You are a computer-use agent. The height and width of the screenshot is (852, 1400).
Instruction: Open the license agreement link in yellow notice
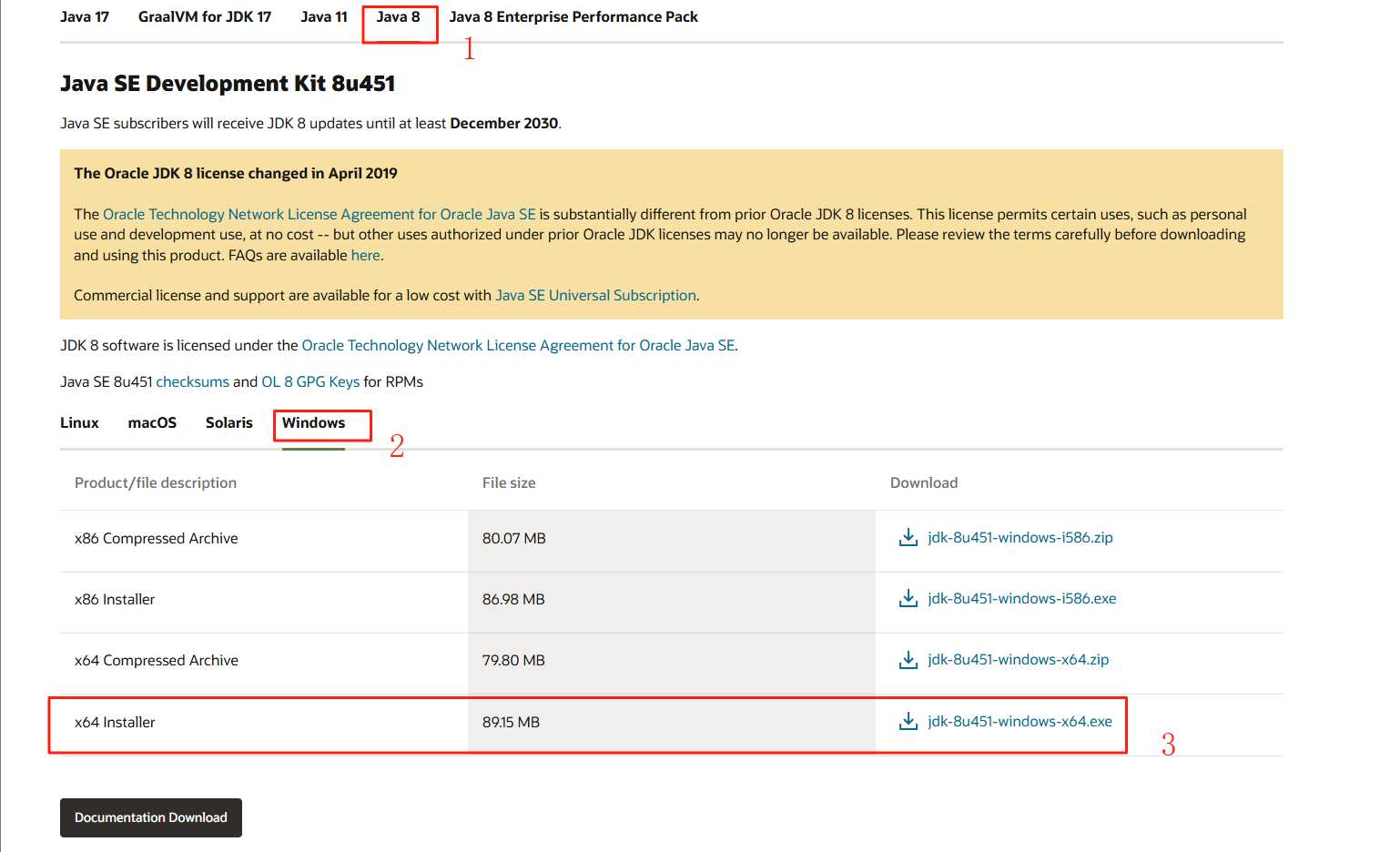click(x=320, y=215)
